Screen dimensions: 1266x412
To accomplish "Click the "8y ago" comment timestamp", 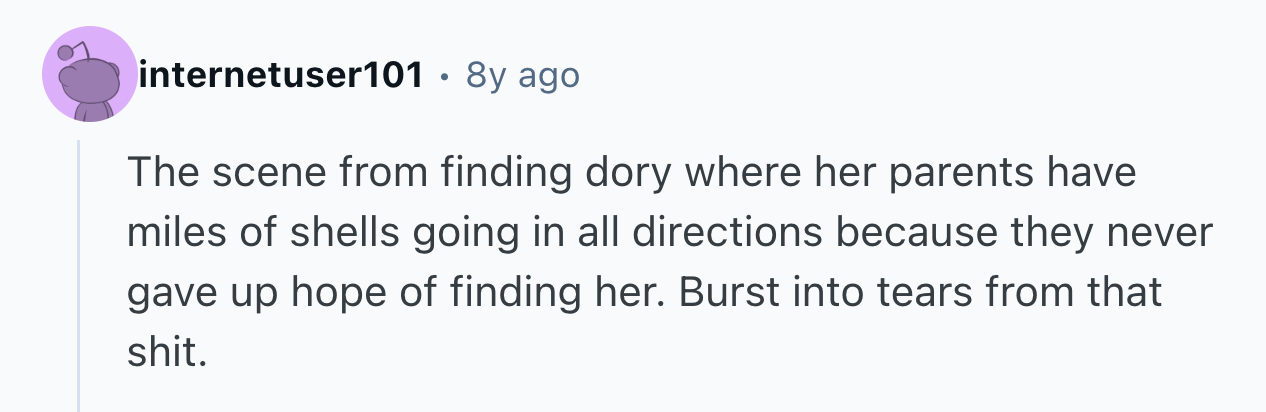I will point(523,75).
